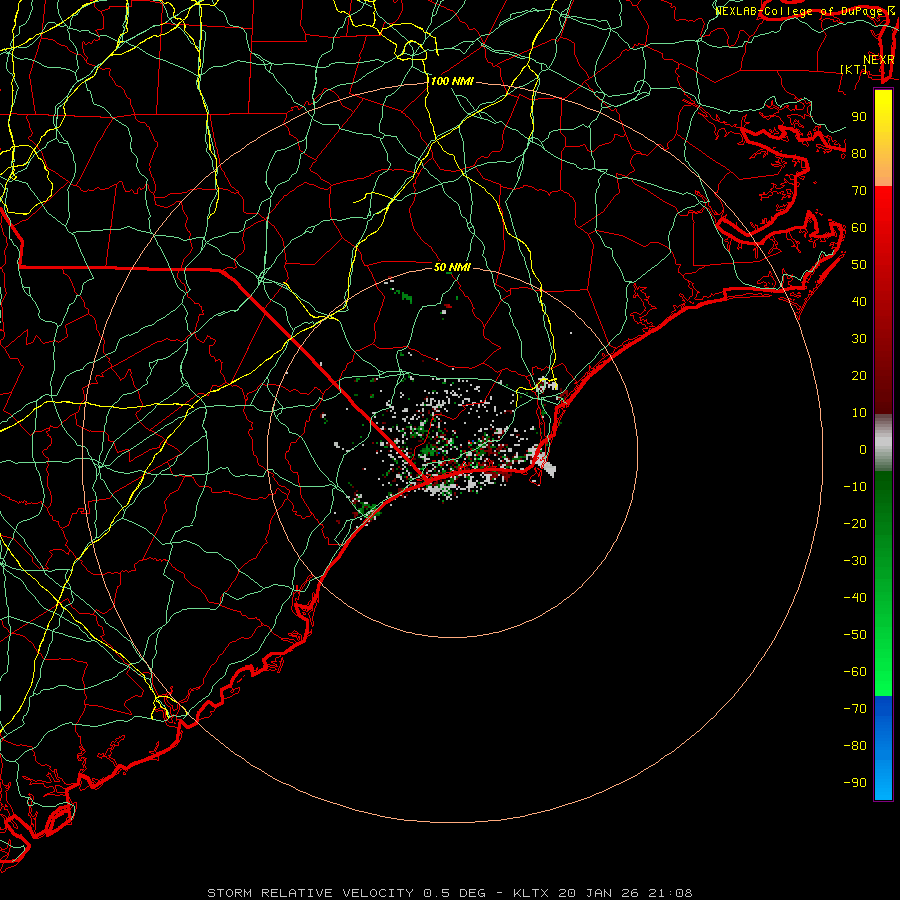The image size is (900, 900).
Task: Click the 30 value on velocity scale
Action: click(859, 339)
